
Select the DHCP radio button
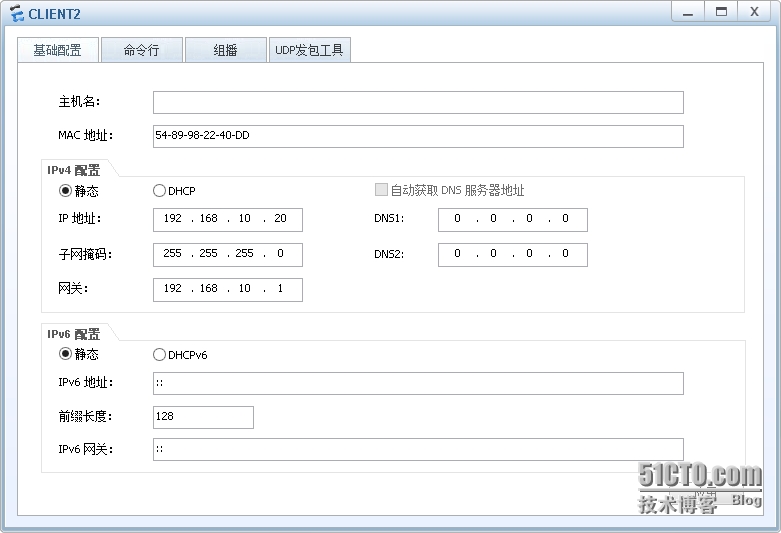point(159,191)
